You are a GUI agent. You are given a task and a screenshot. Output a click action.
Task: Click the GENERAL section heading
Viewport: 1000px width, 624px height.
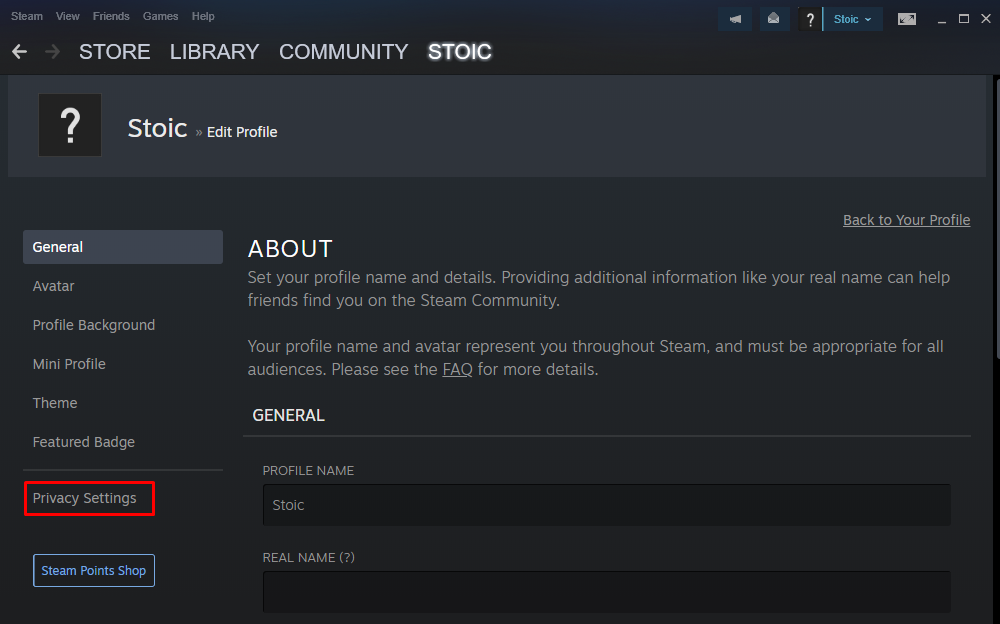[x=288, y=415]
